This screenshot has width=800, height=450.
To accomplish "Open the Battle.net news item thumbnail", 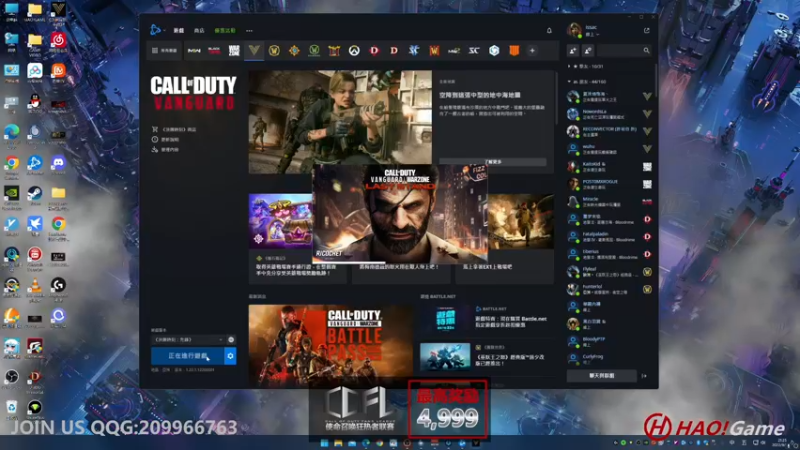I will click(x=445, y=319).
